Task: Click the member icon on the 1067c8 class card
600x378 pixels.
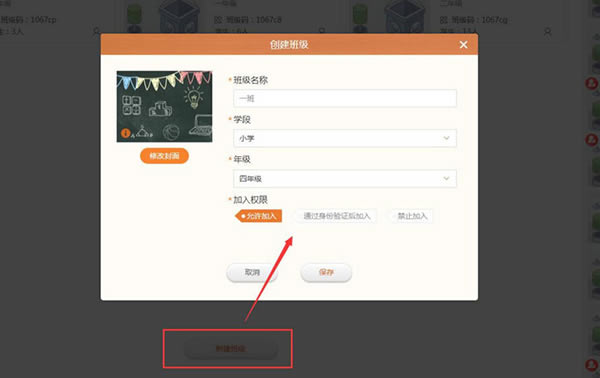Action: pyautogui.click(x=322, y=31)
